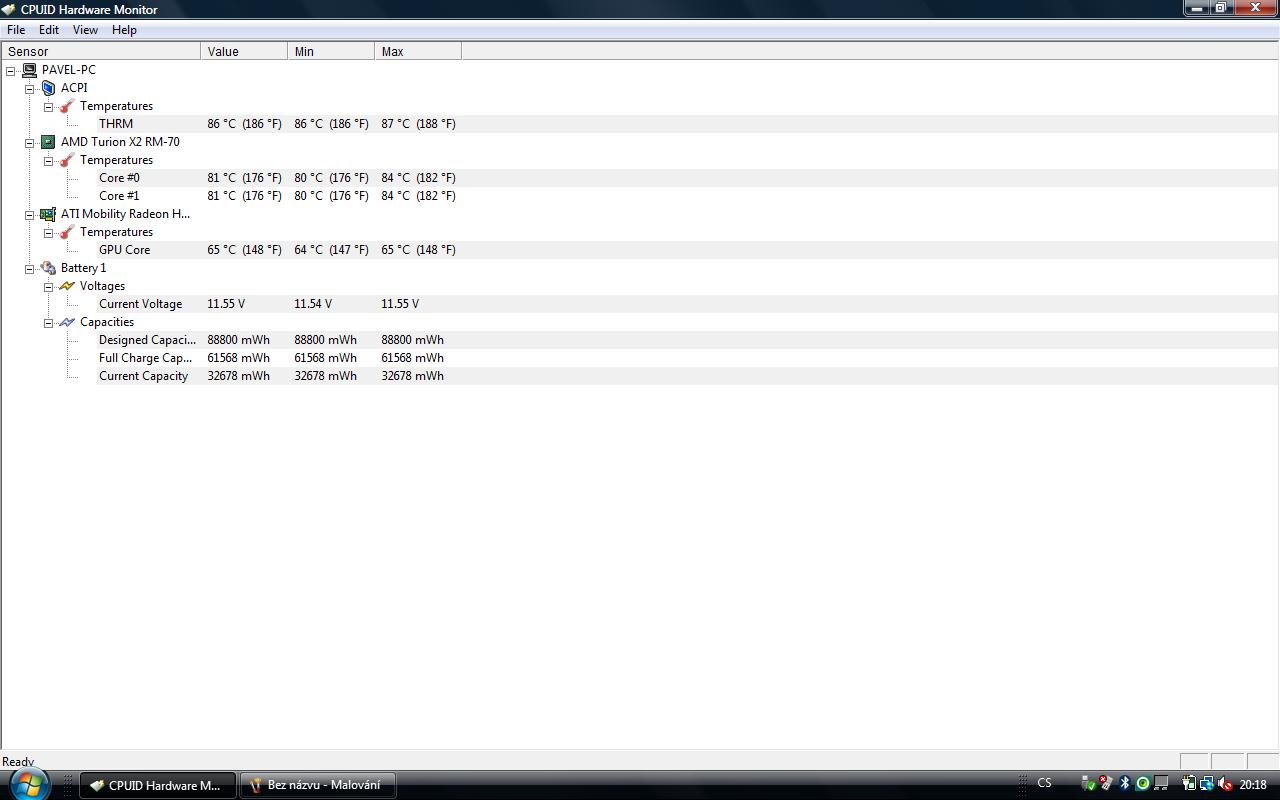Click the network connection tray icon
This screenshot has height=800, width=1280.
pyautogui.click(x=1207, y=784)
